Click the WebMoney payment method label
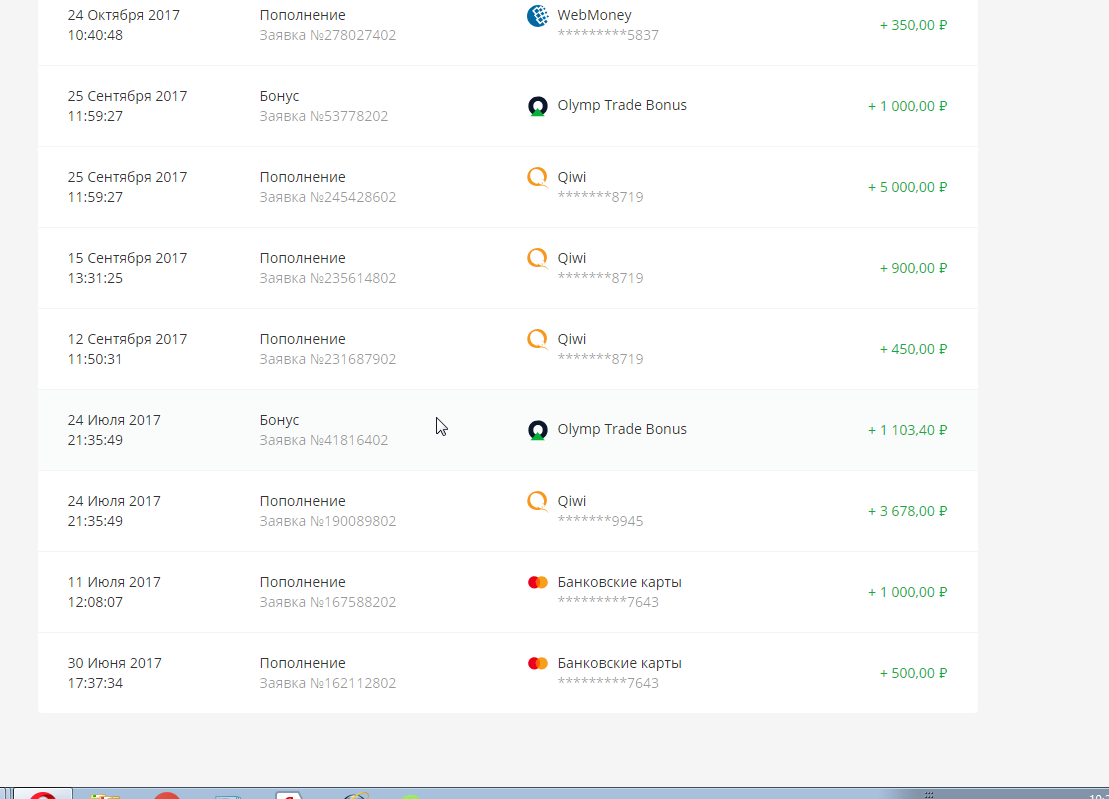This screenshot has width=1109, height=799. click(594, 15)
